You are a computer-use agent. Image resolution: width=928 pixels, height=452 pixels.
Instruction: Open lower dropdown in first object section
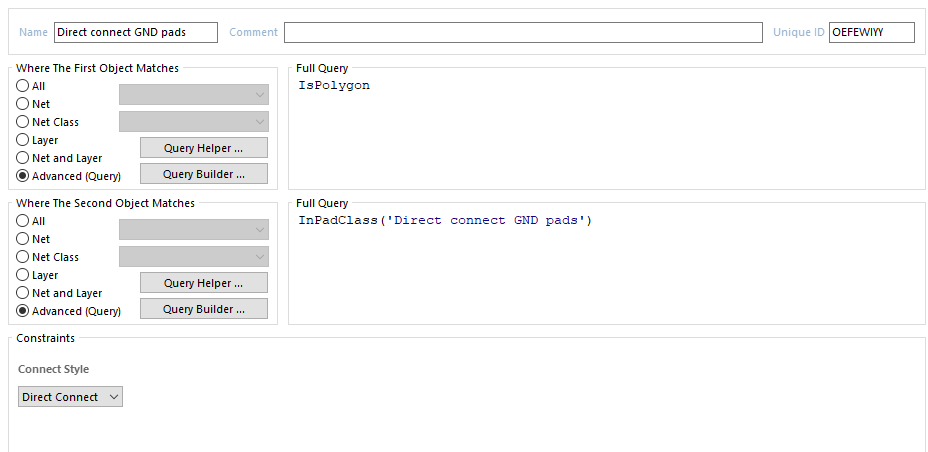tap(194, 121)
